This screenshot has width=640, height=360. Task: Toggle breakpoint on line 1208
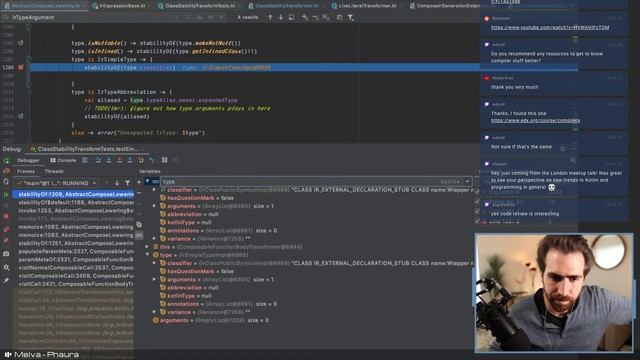point(20,67)
